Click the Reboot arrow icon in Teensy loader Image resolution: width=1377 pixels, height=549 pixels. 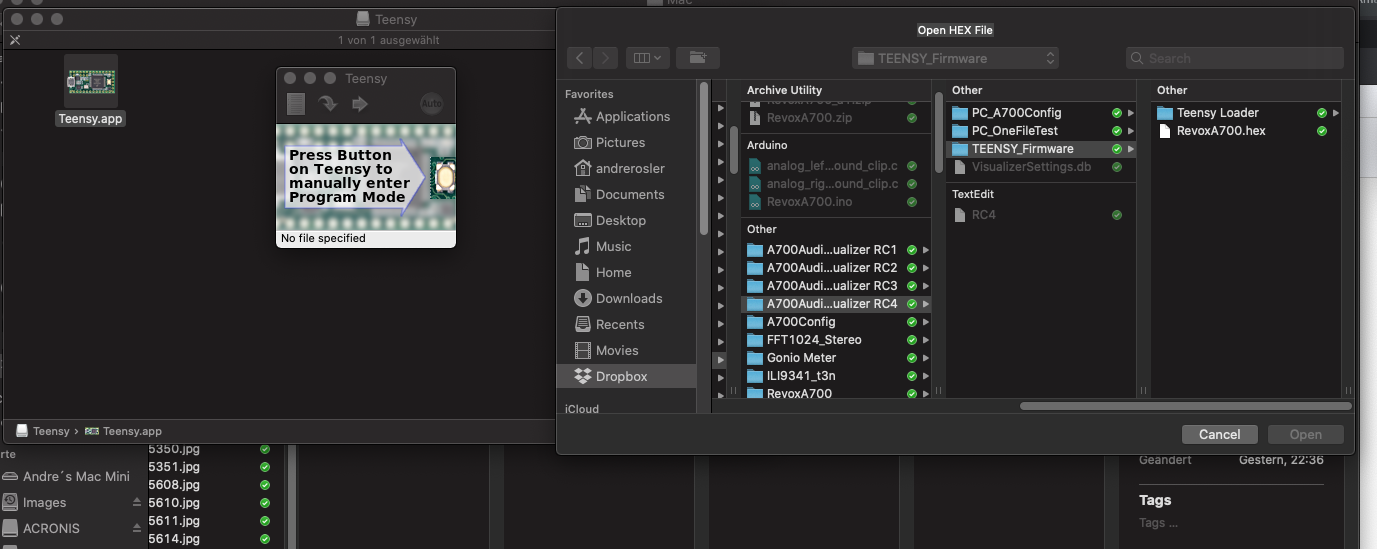[x=360, y=104]
